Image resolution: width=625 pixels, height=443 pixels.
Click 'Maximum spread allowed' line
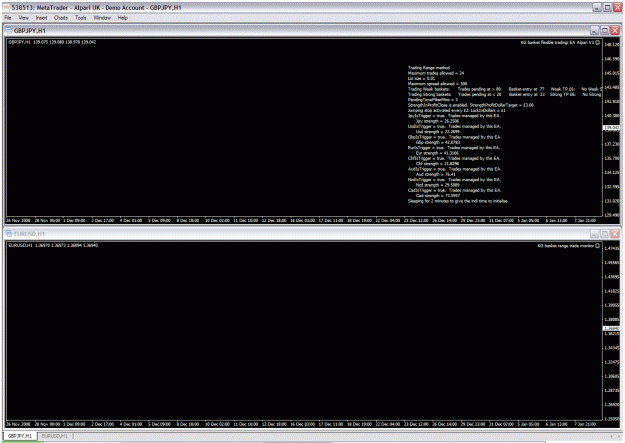pyautogui.click(x=437, y=84)
